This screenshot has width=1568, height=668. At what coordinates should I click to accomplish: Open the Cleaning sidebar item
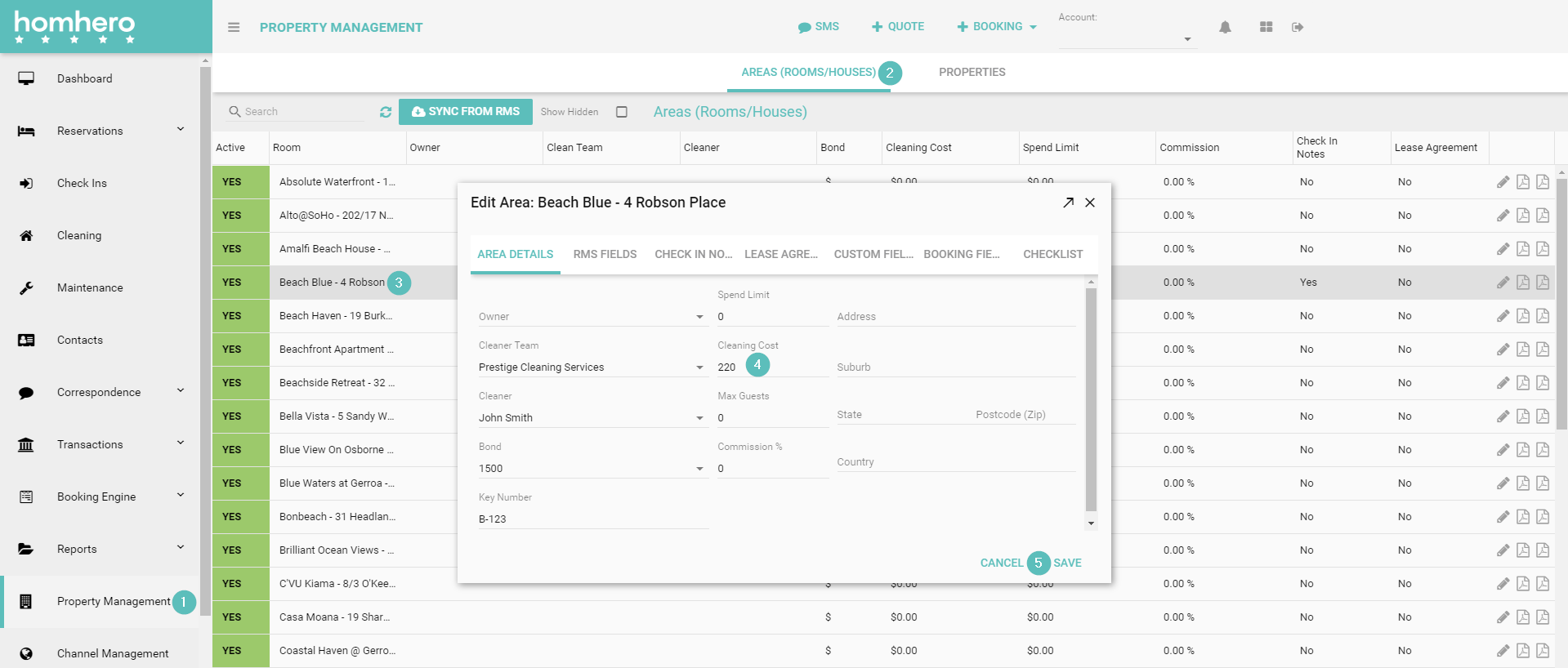(x=79, y=235)
